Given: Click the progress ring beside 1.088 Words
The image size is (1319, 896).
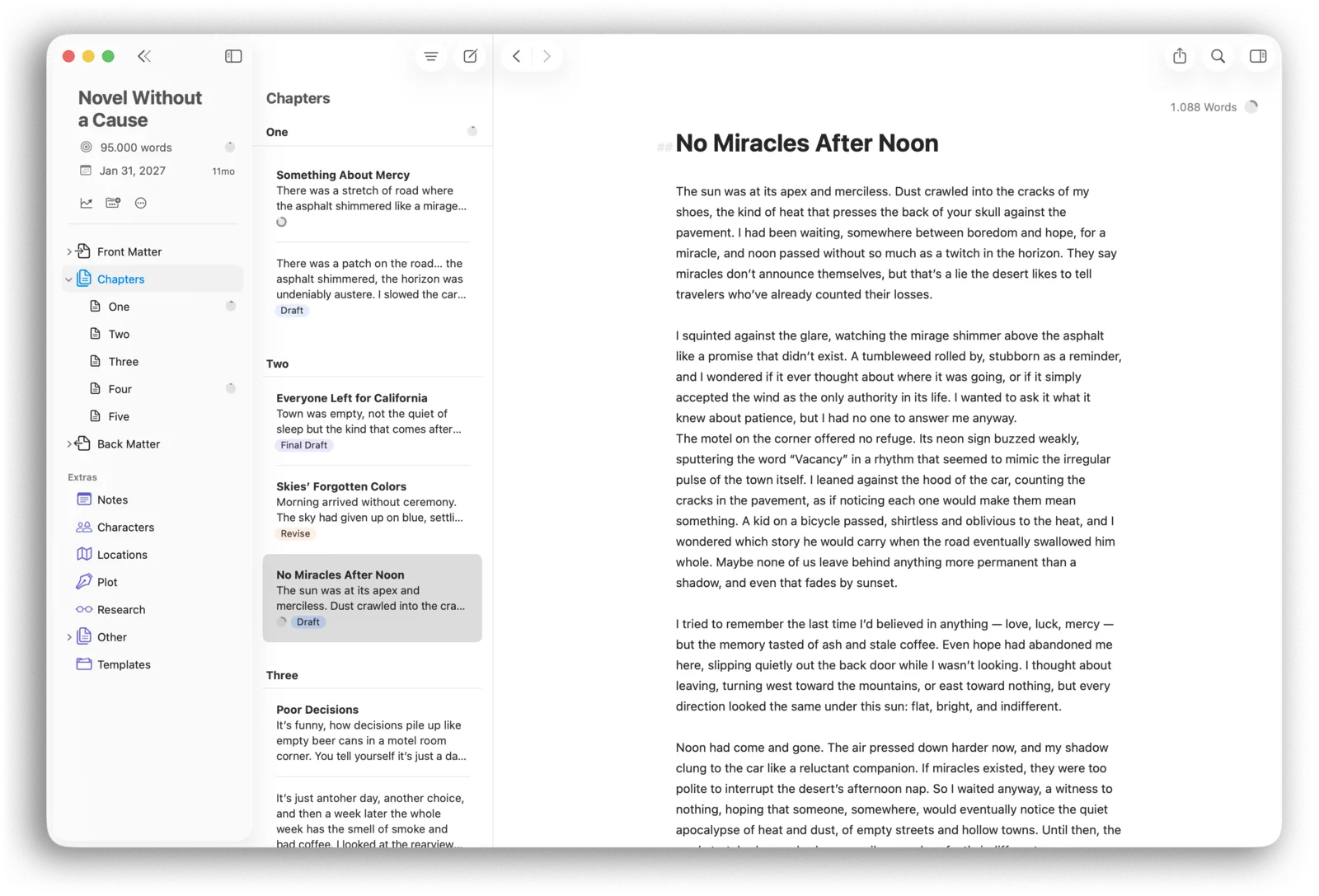Looking at the screenshot, I should [x=1251, y=106].
